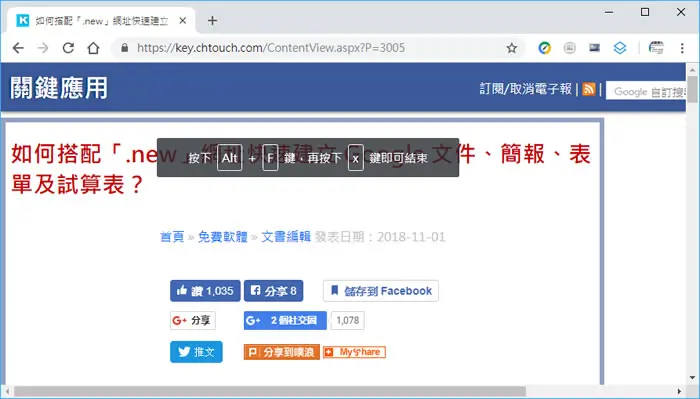Click the Google custom search box
The width and height of the screenshot is (700, 399).
pos(646,91)
